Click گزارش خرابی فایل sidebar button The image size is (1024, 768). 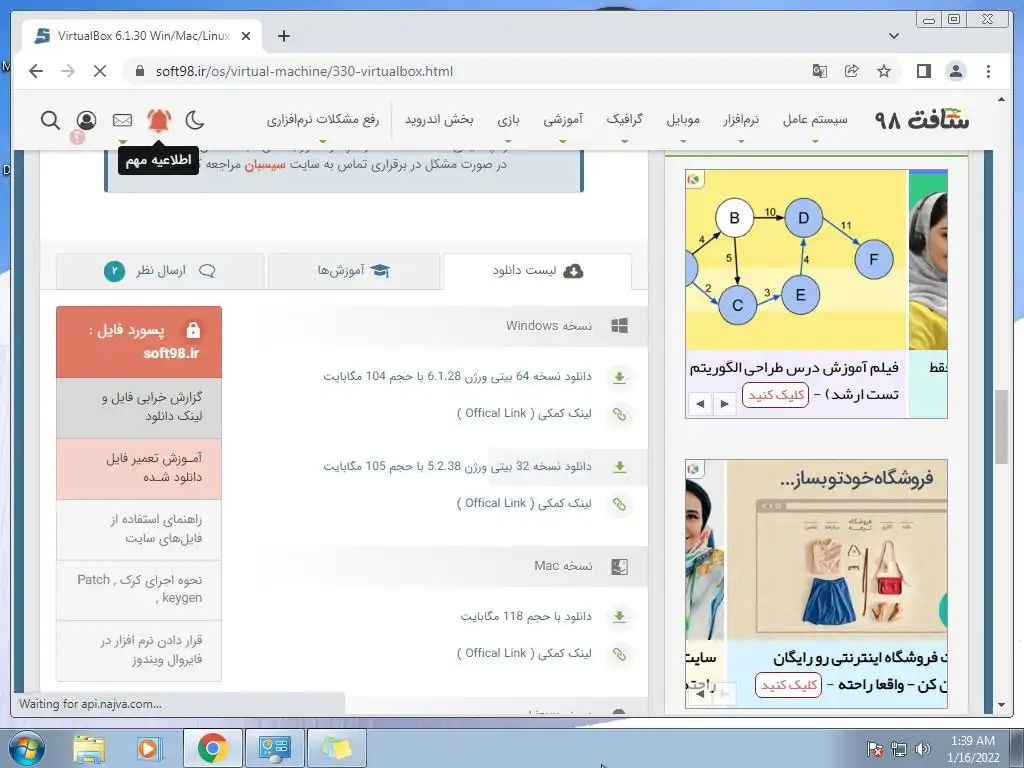coord(138,408)
